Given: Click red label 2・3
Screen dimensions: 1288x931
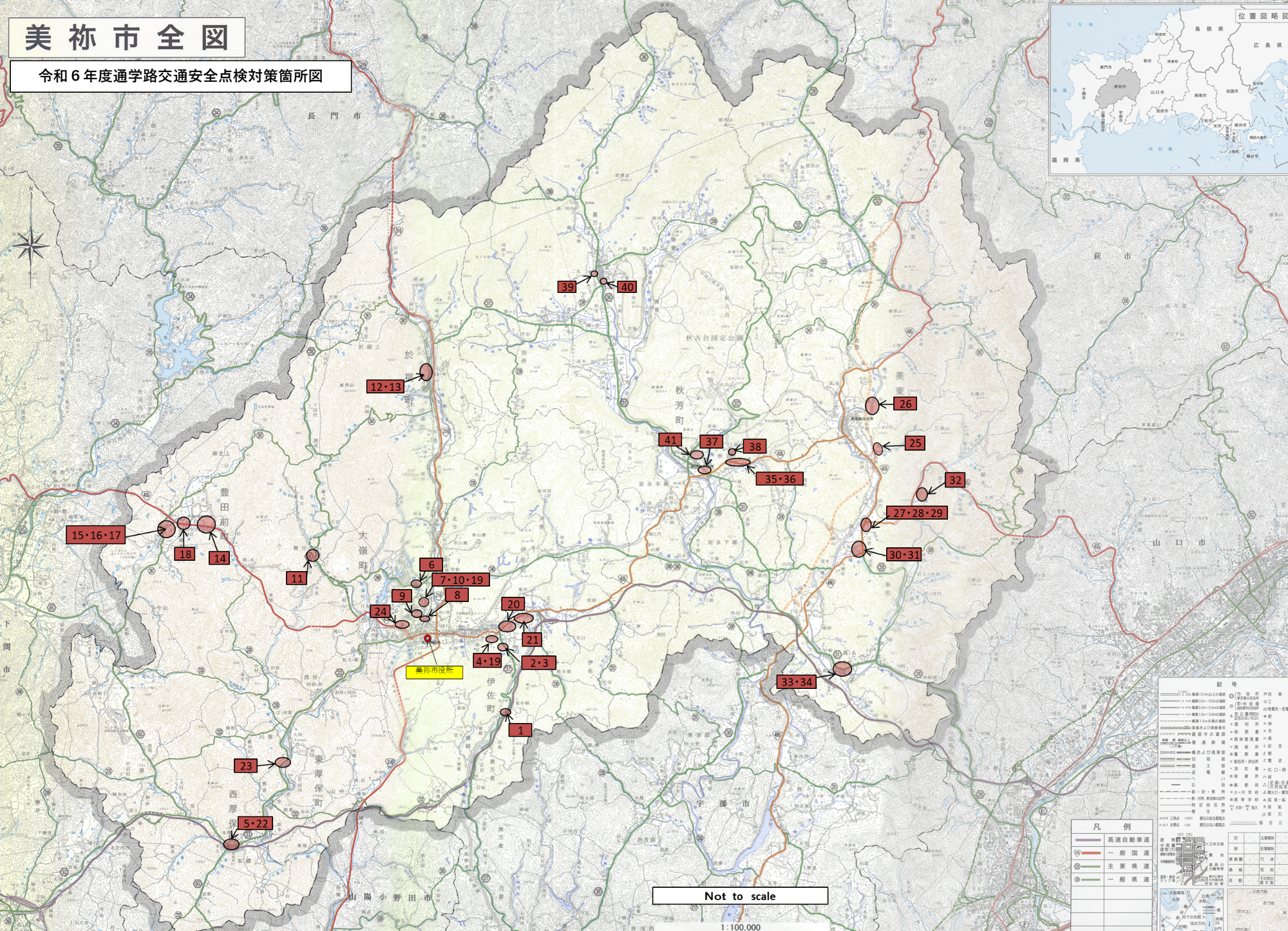Looking at the screenshot, I should pos(539,663).
